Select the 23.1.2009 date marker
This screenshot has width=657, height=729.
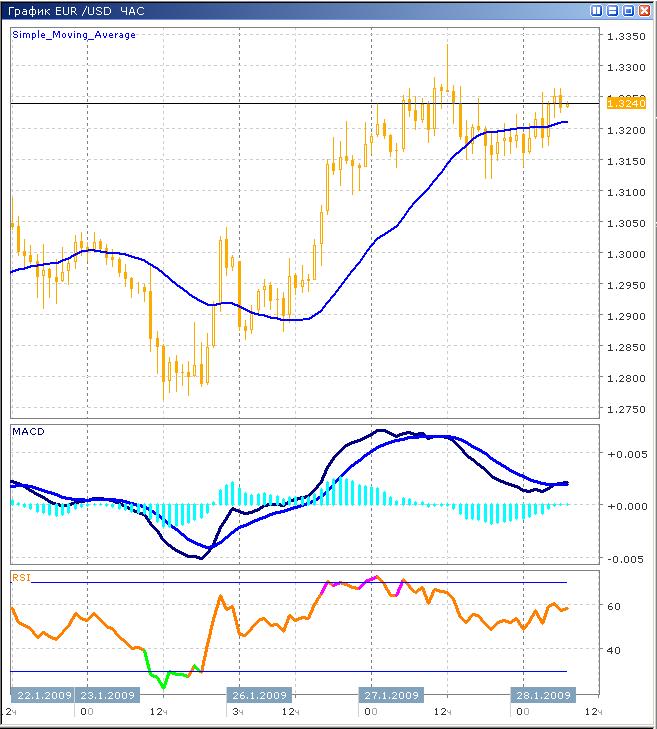pyautogui.click(x=107, y=695)
